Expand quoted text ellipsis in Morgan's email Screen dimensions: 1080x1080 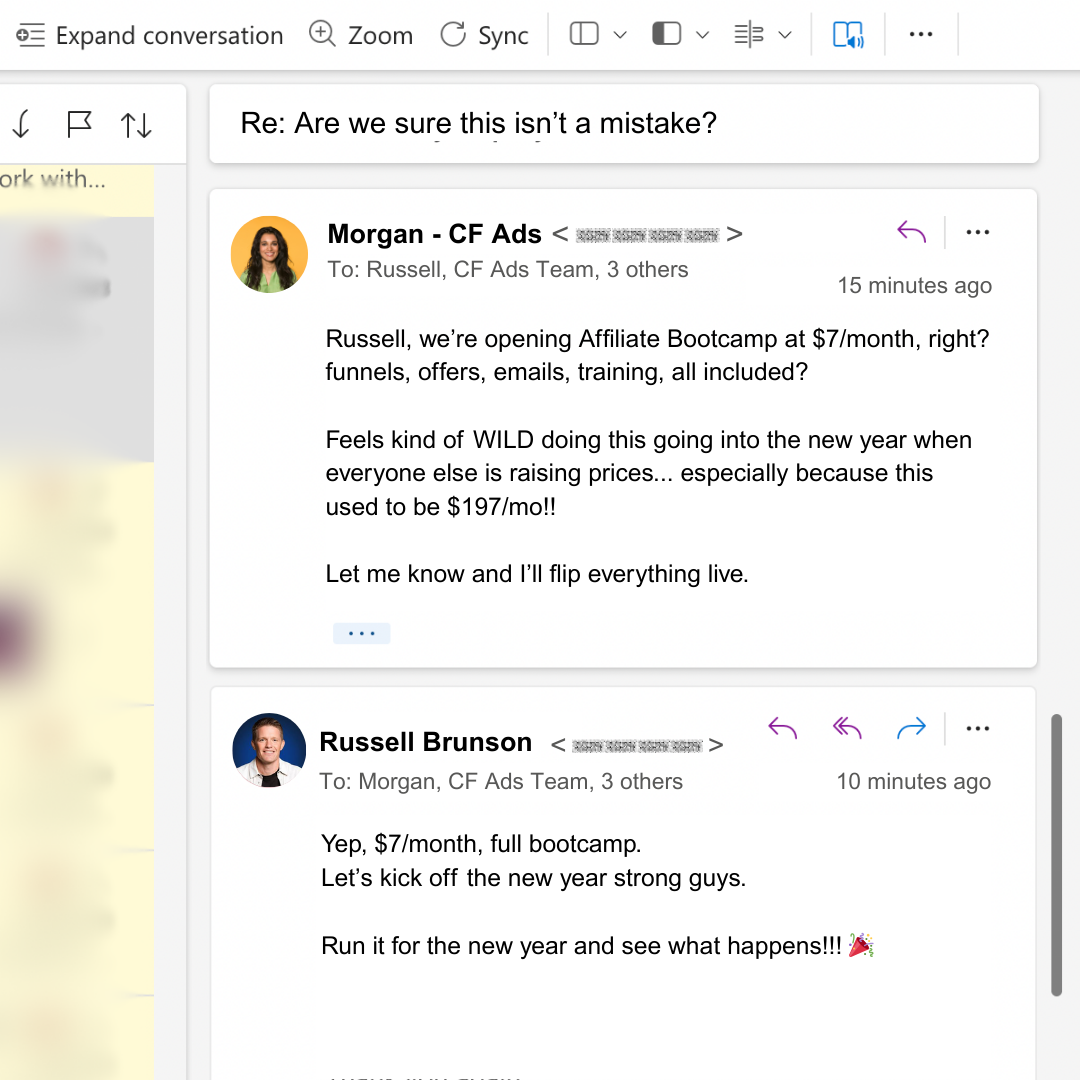[362, 633]
